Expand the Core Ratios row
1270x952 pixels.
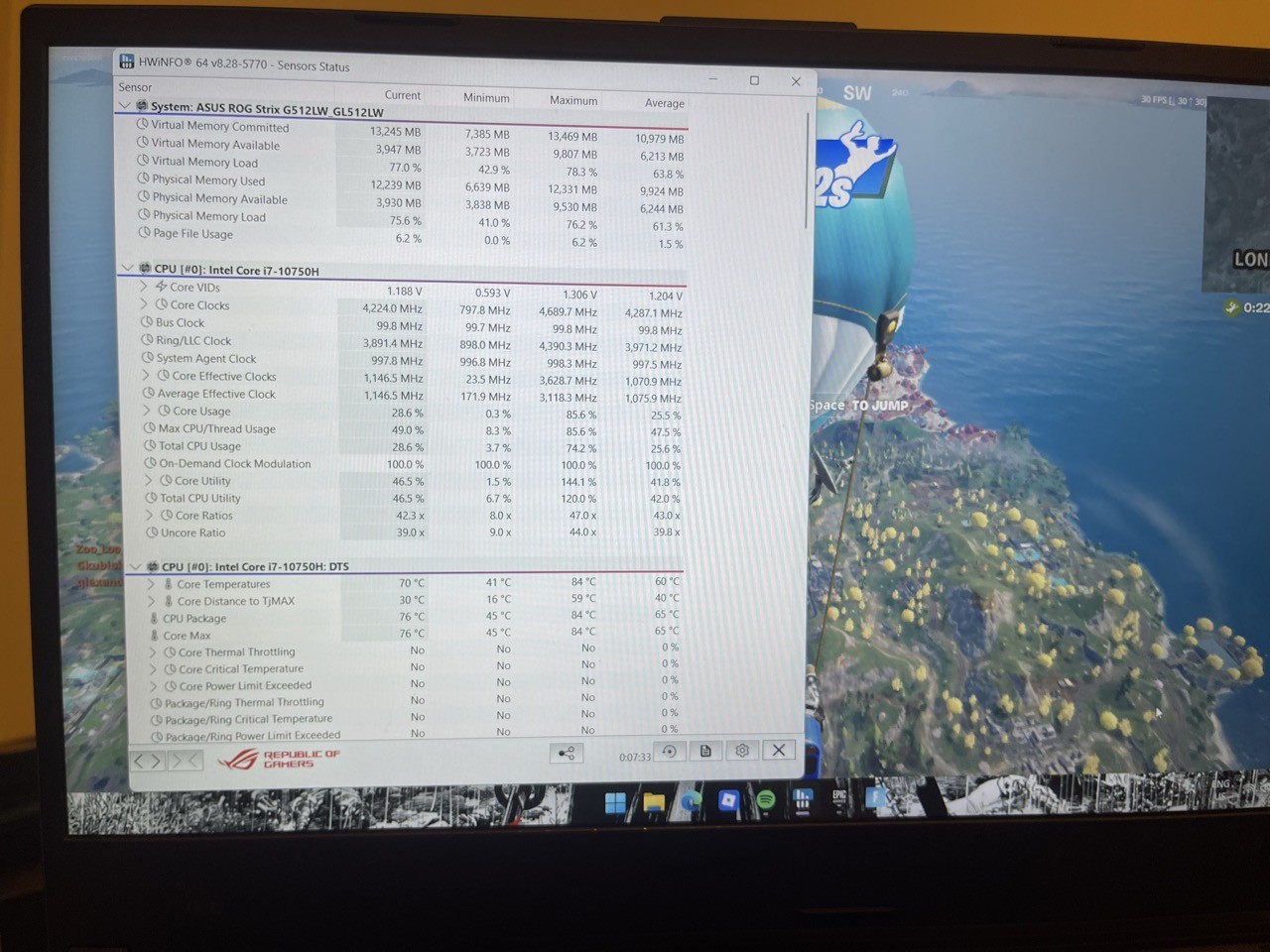pos(150,515)
